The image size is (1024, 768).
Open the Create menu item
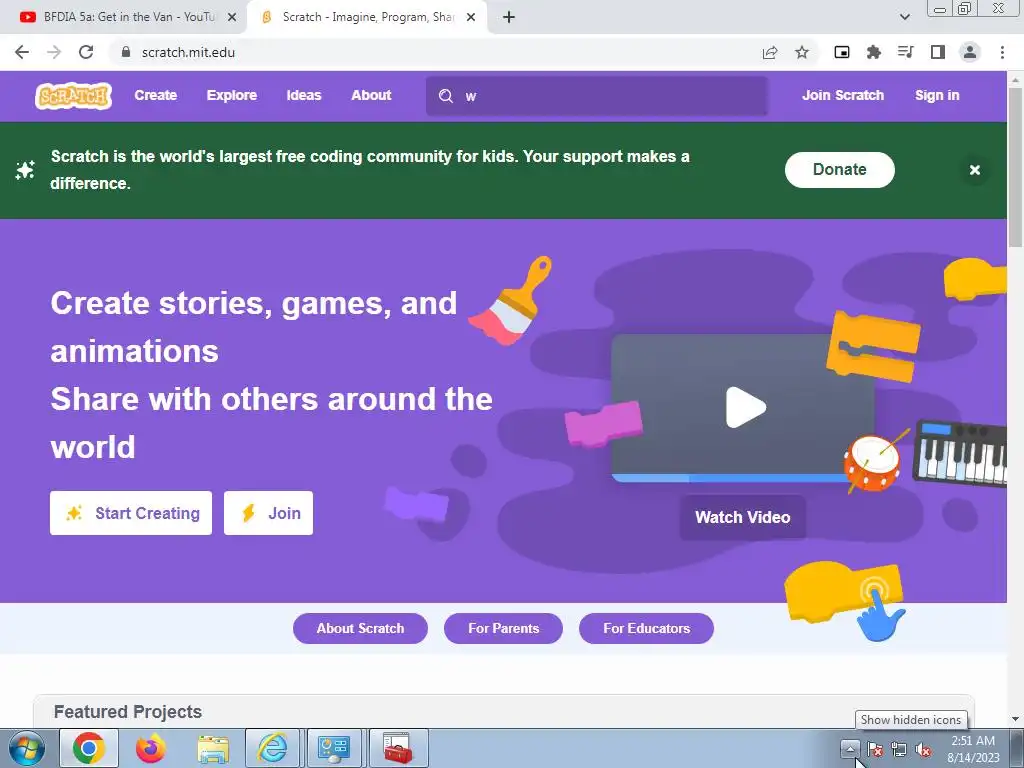point(155,95)
